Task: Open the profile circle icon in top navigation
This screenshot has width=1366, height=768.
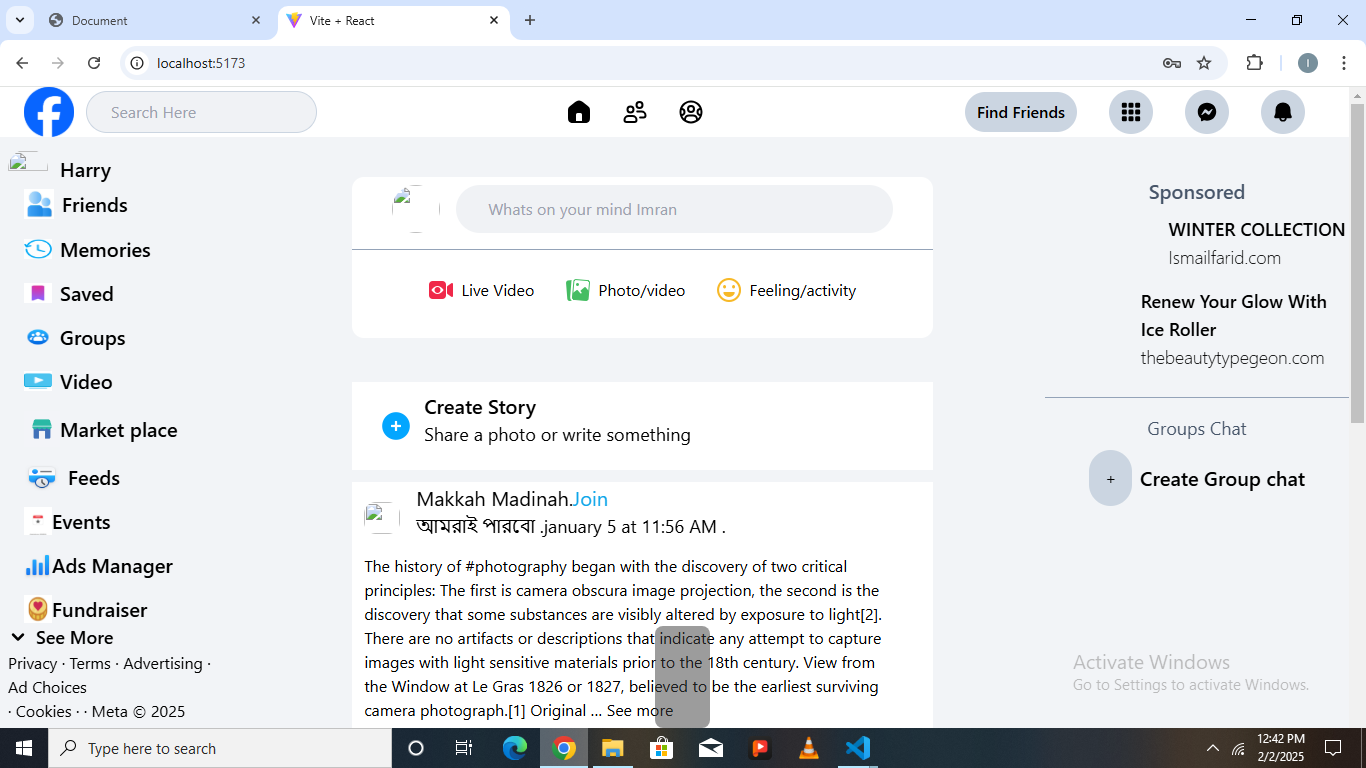Action: coord(691,112)
